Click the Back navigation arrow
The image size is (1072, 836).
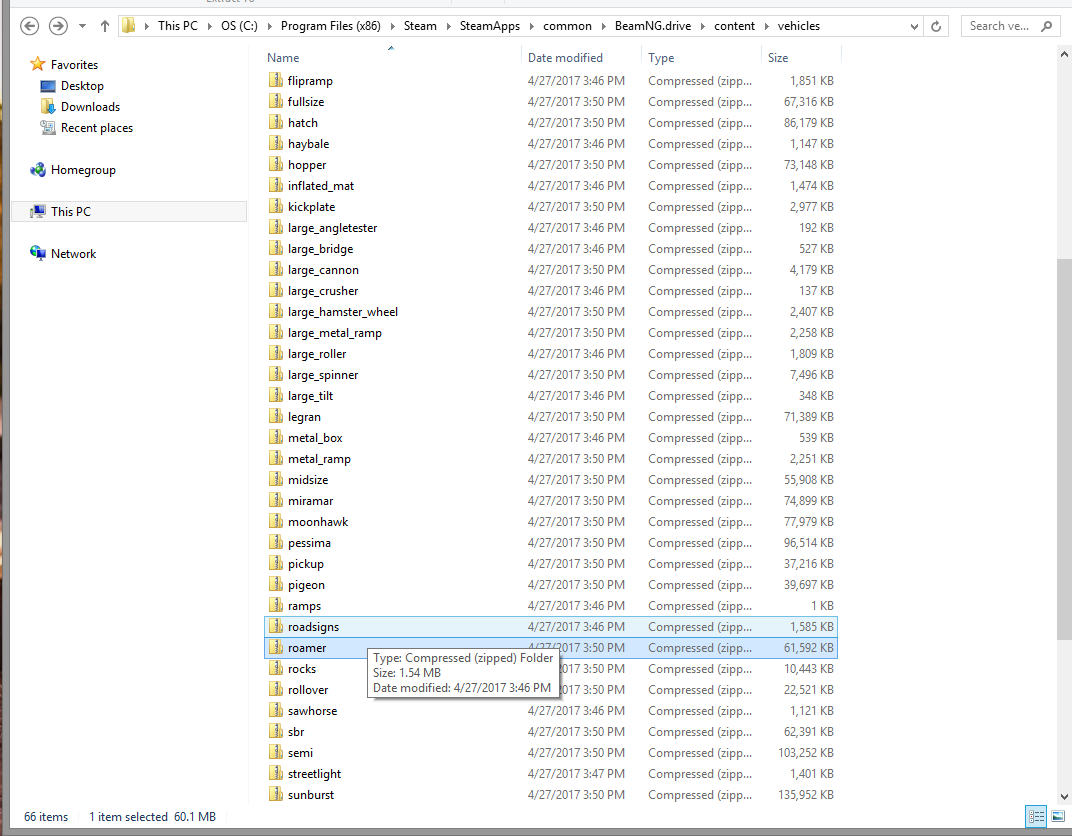(29, 26)
